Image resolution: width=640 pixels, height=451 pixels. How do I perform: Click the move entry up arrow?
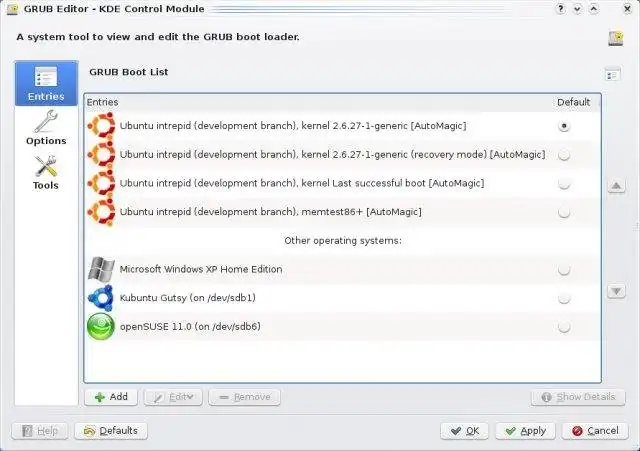tap(616, 186)
